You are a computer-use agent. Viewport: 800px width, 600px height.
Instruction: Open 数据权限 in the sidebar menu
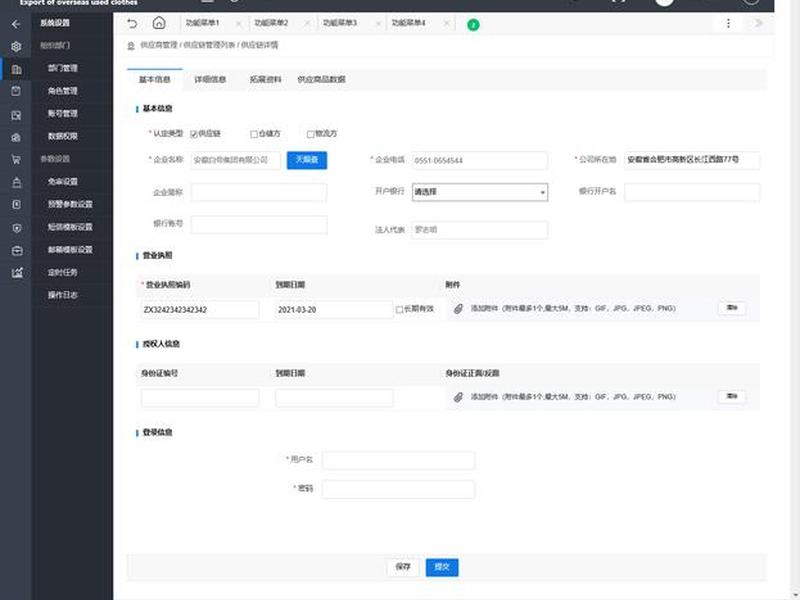63,136
